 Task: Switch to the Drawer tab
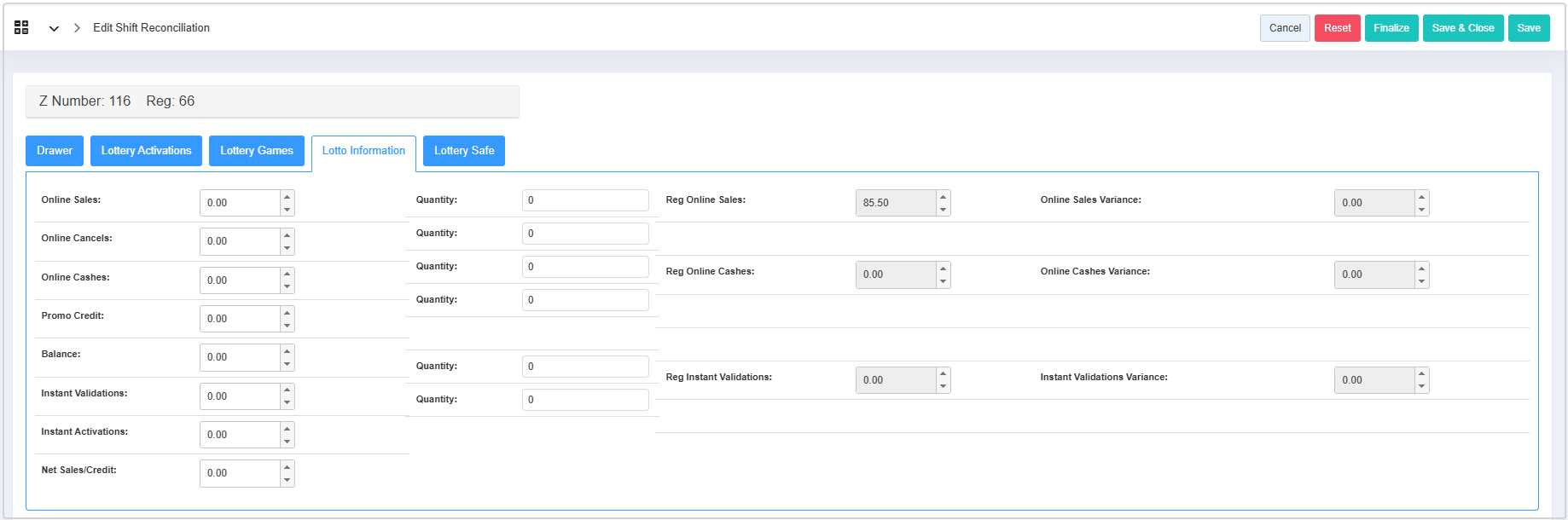55,151
